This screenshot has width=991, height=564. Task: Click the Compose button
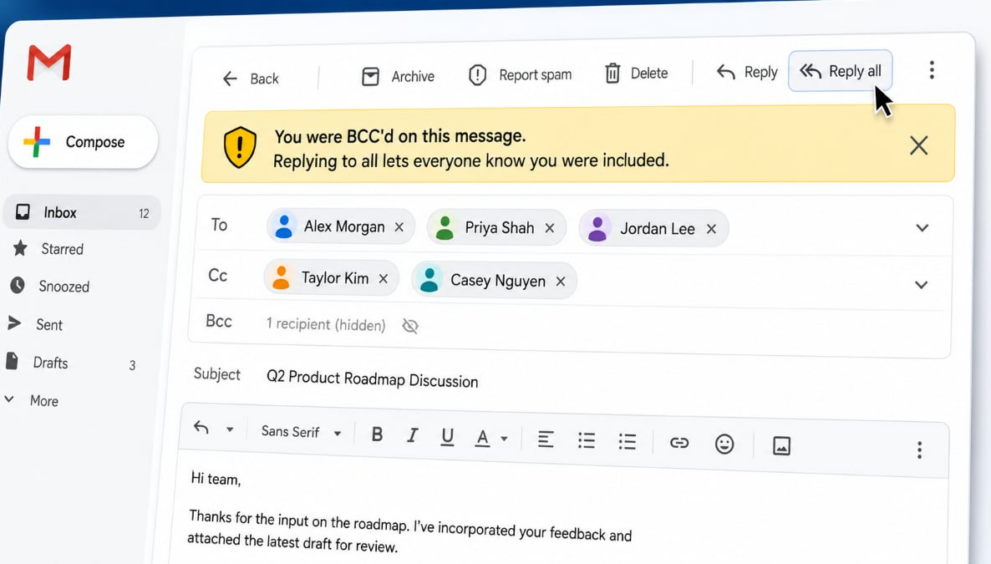[x=83, y=142]
